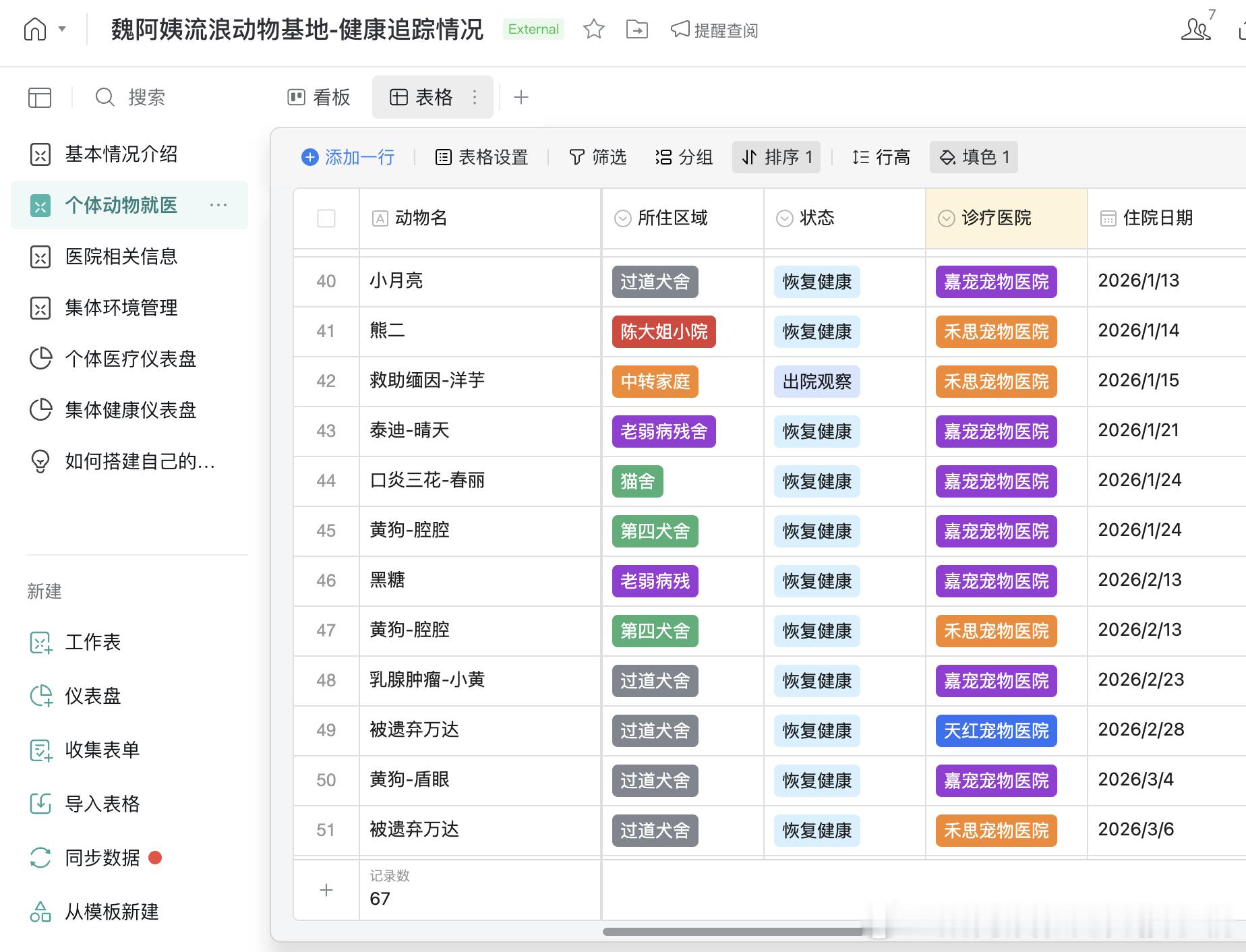
Task: Click the 所住区域 column header
Action: 682,218
